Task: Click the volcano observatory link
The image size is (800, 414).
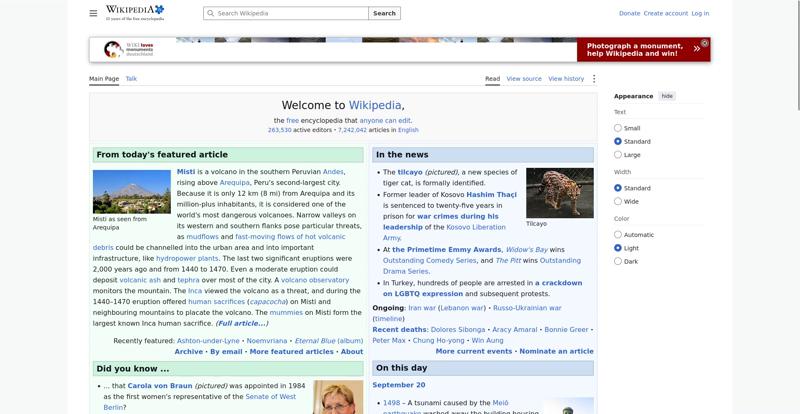Action: click(315, 280)
